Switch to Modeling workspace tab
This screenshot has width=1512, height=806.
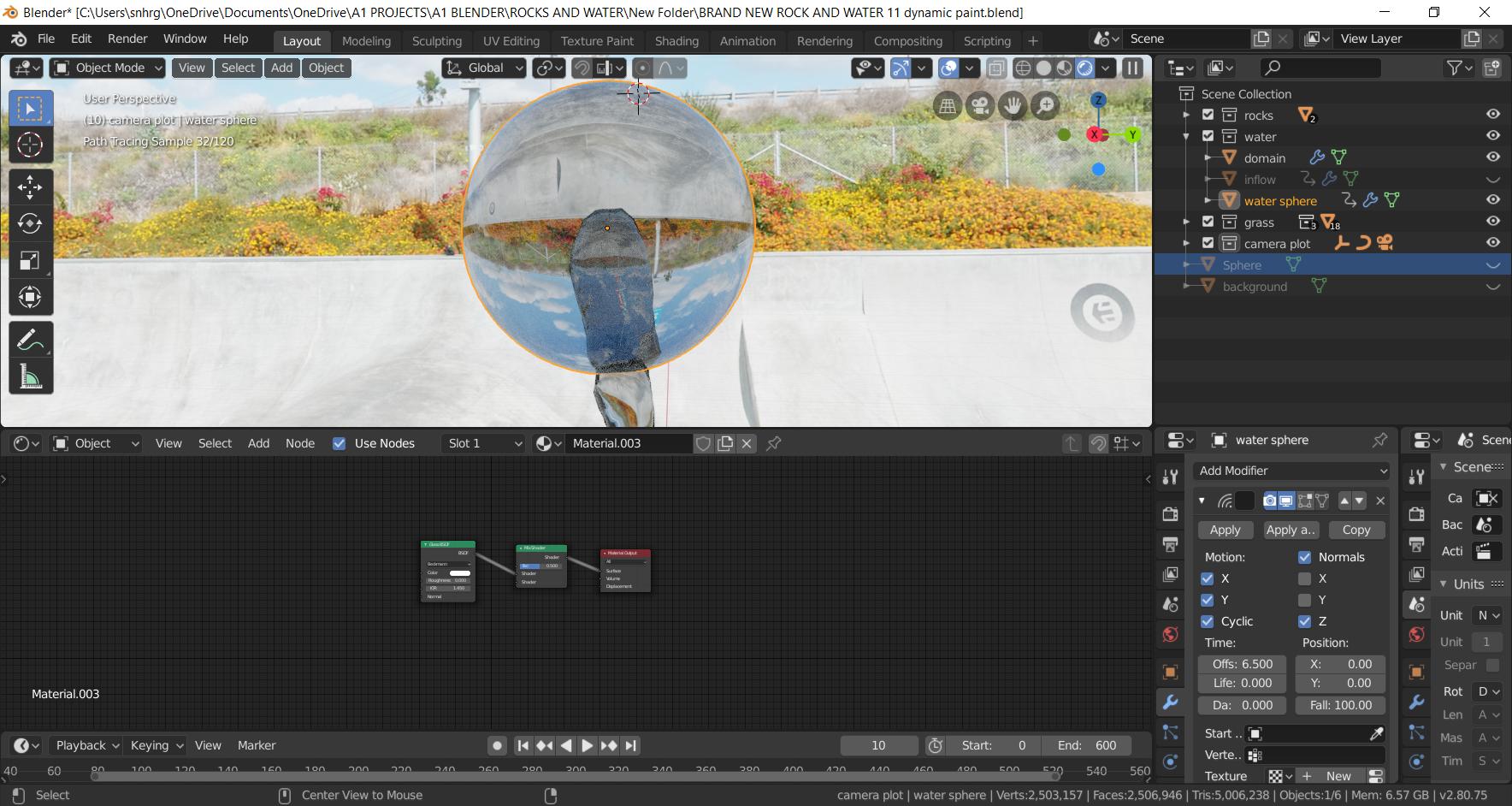[x=366, y=40]
